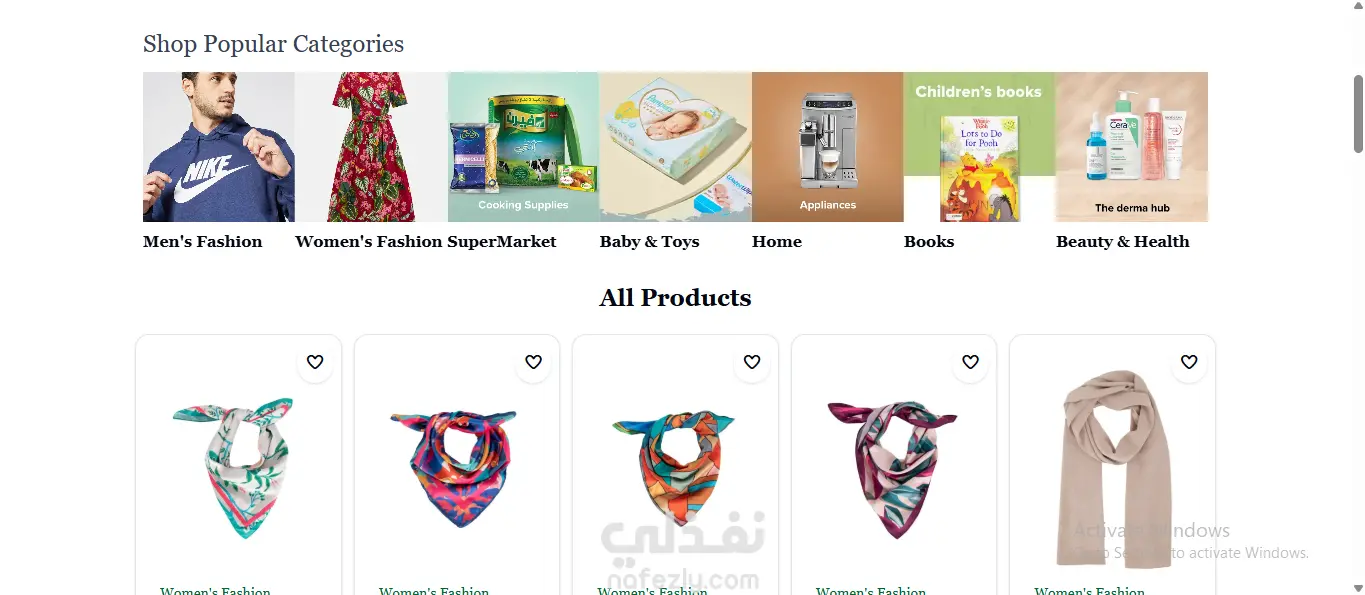Click the Baby & Toys label
This screenshot has width=1365, height=595.
click(x=650, y=241)
